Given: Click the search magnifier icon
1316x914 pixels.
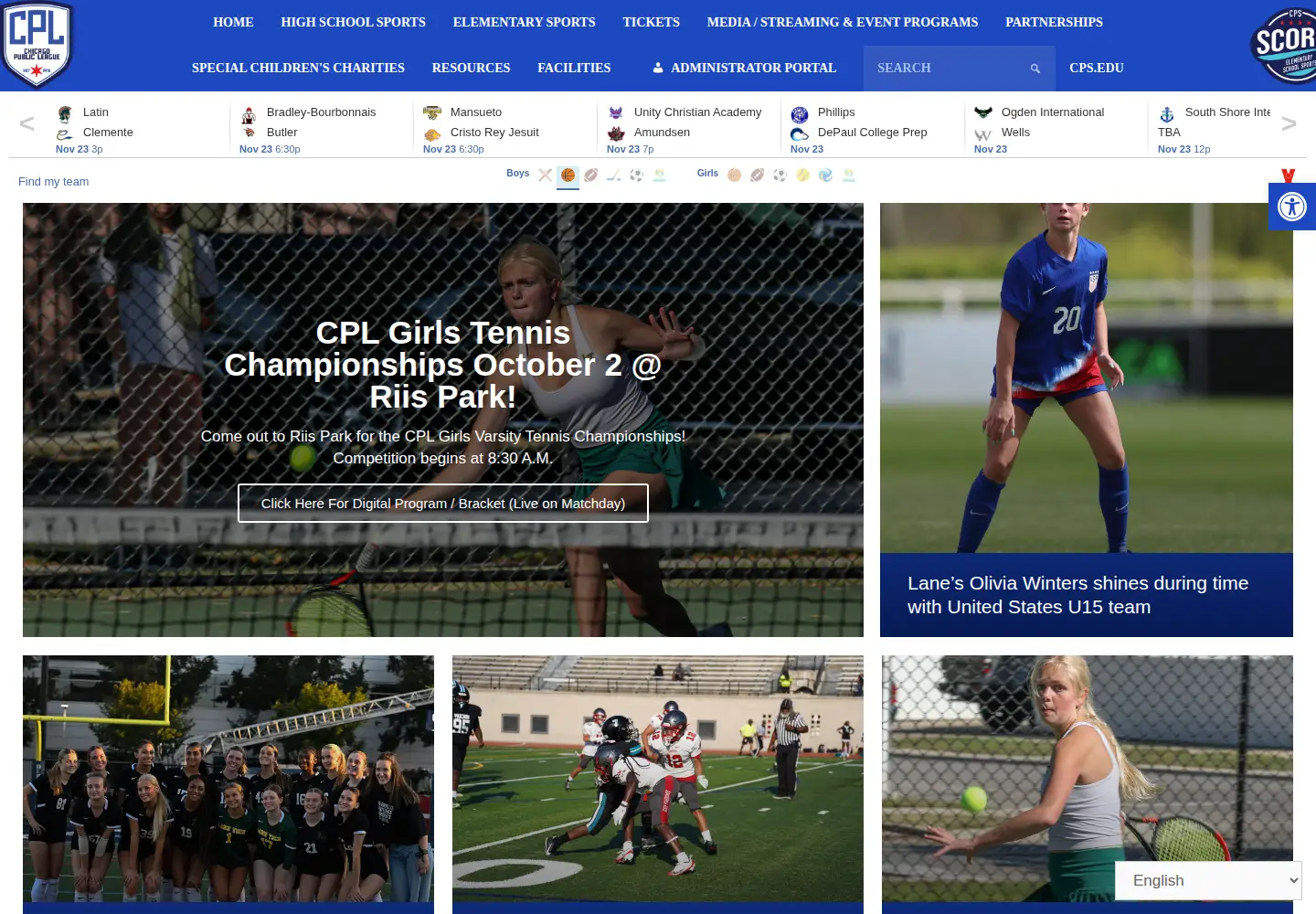Looking at the screenshot, I should point(1035,69).
